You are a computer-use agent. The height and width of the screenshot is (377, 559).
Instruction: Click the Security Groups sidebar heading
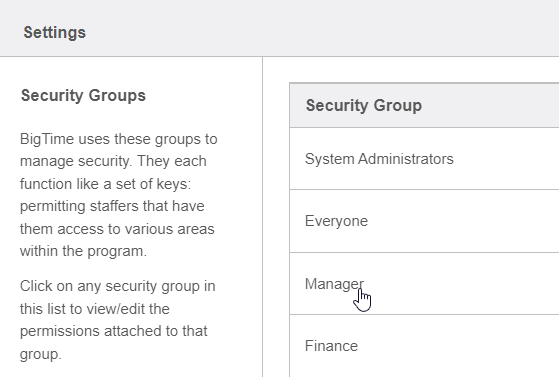pyautogui.click(x=83, y=96)
